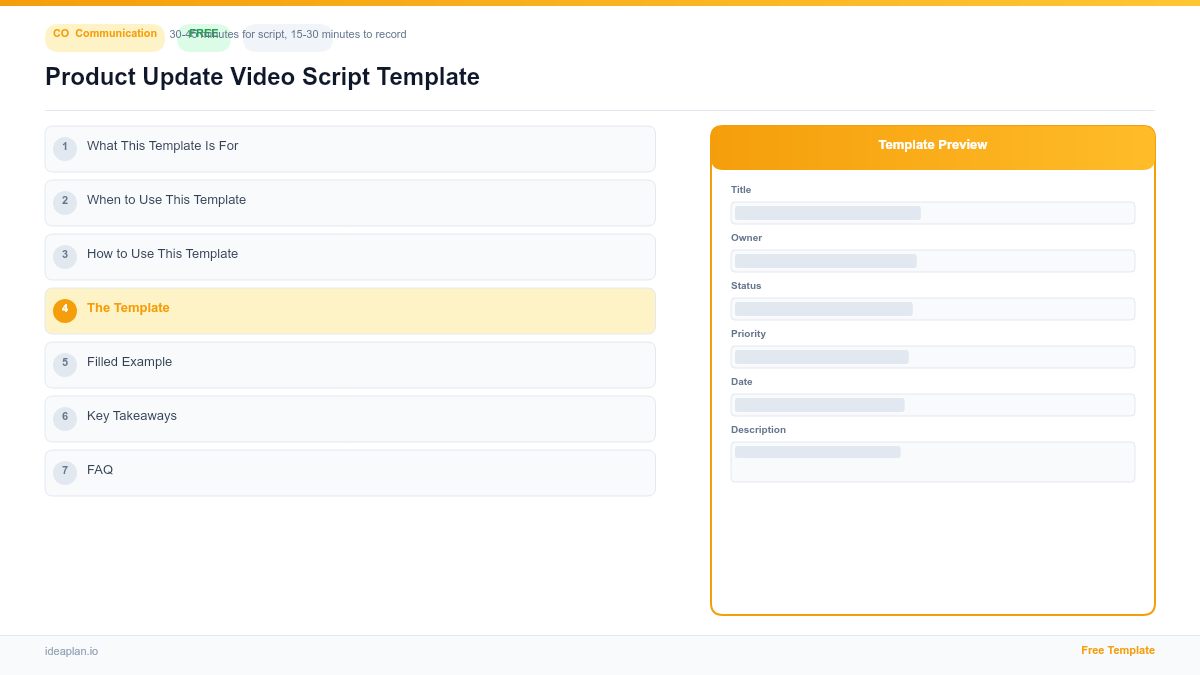
Task: Click the script and record time estimate
Action: click(x=288, y=34)
